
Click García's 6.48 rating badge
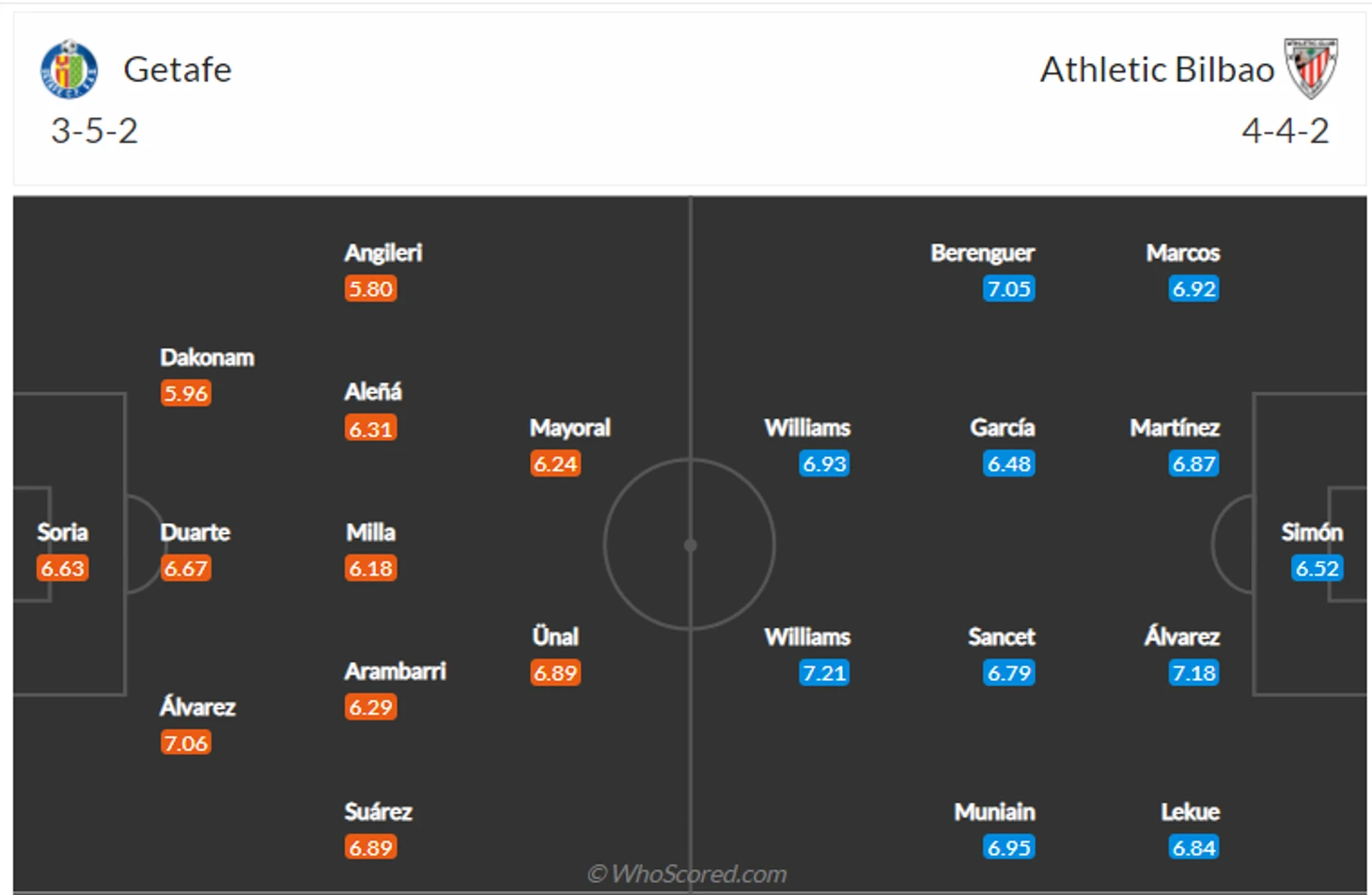(1009, 463)
